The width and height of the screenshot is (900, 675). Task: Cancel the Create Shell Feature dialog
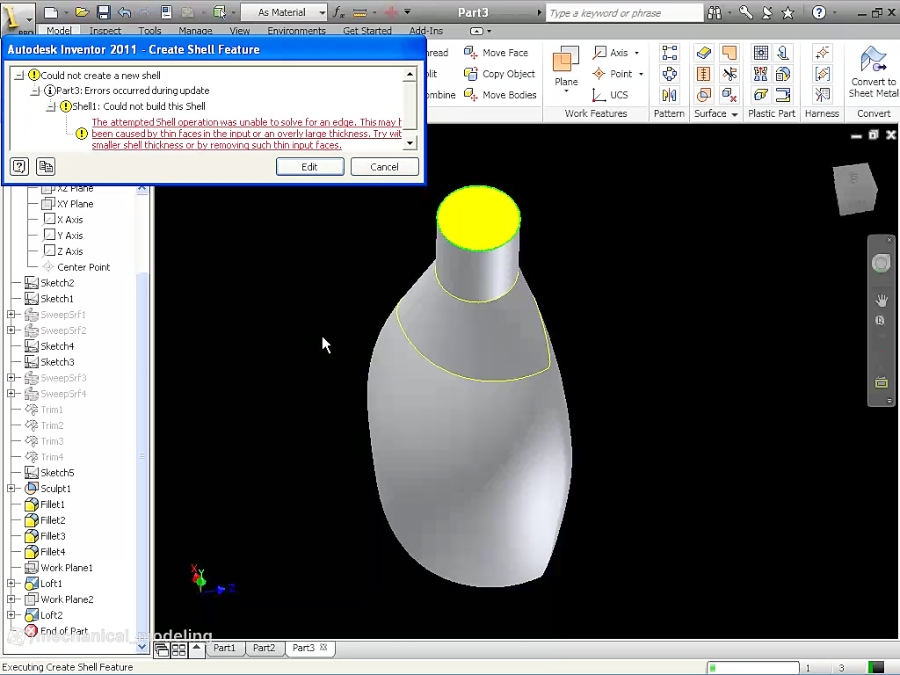(384, 166)
